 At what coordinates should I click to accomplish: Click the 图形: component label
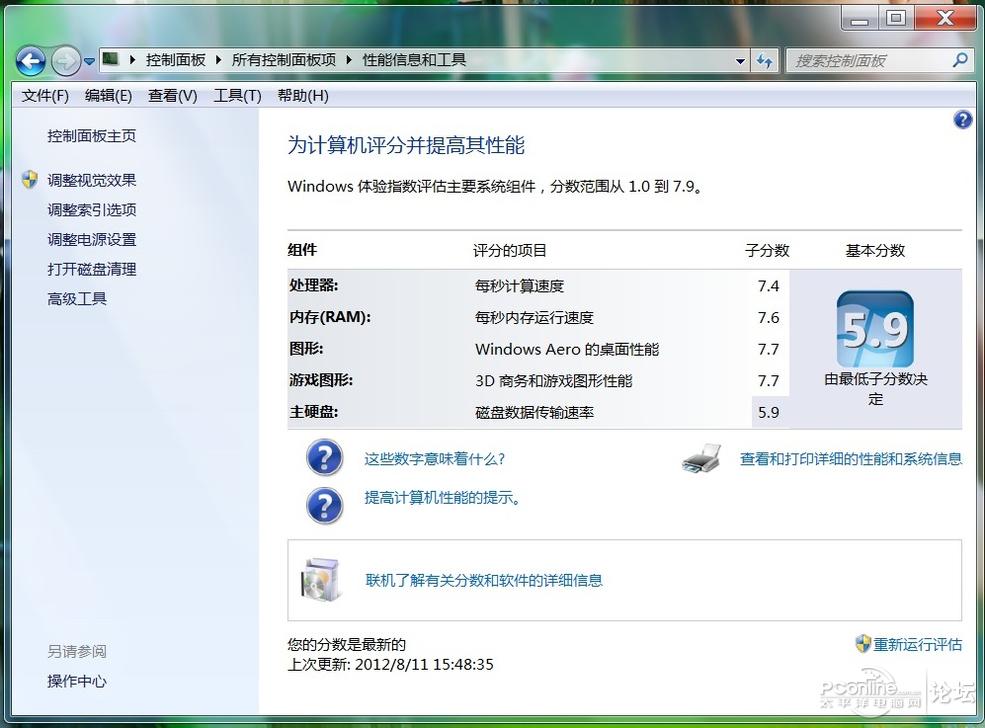pos(306,349)
